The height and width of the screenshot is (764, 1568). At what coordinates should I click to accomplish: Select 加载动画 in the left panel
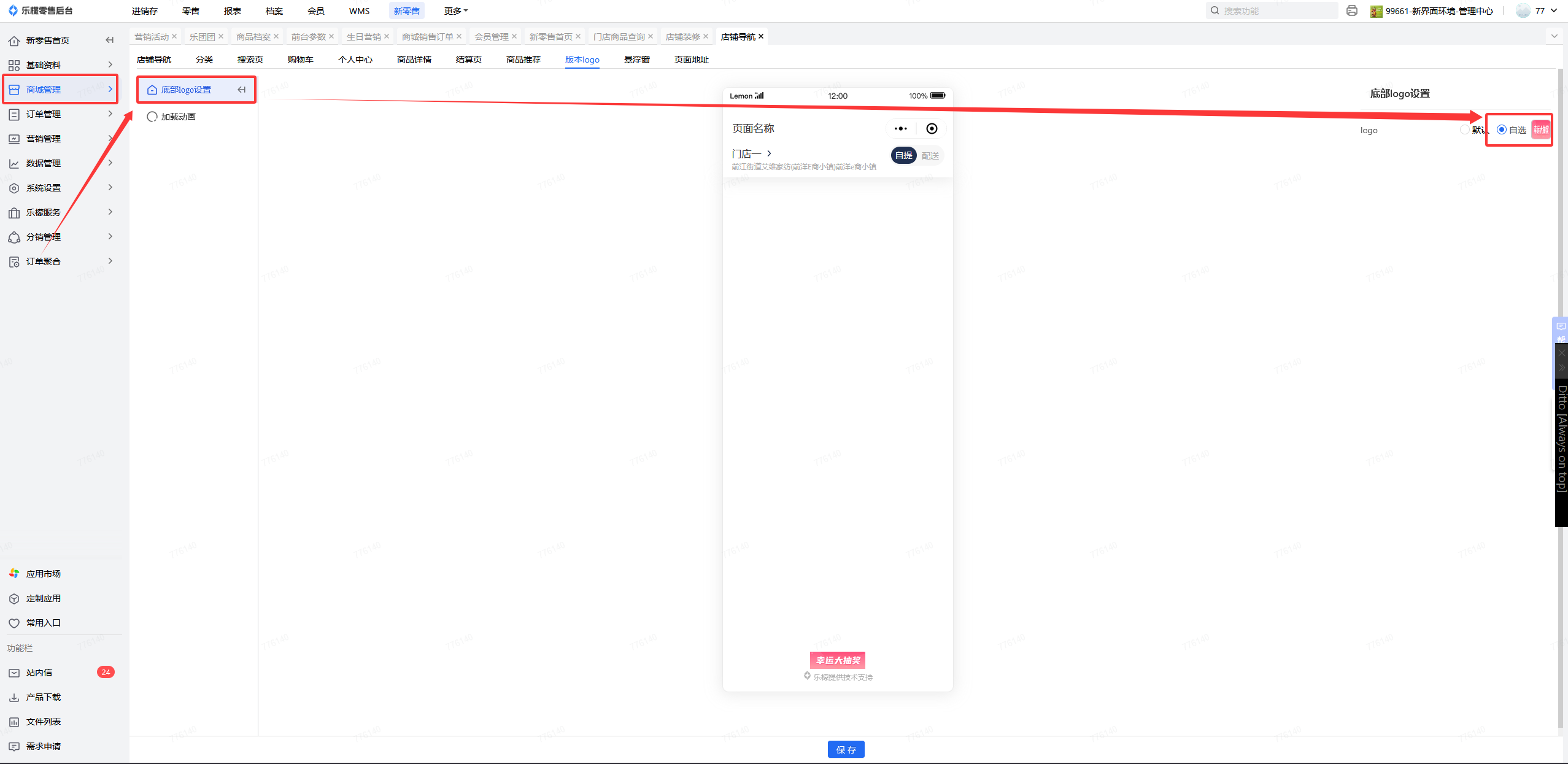tap(177, 117)
